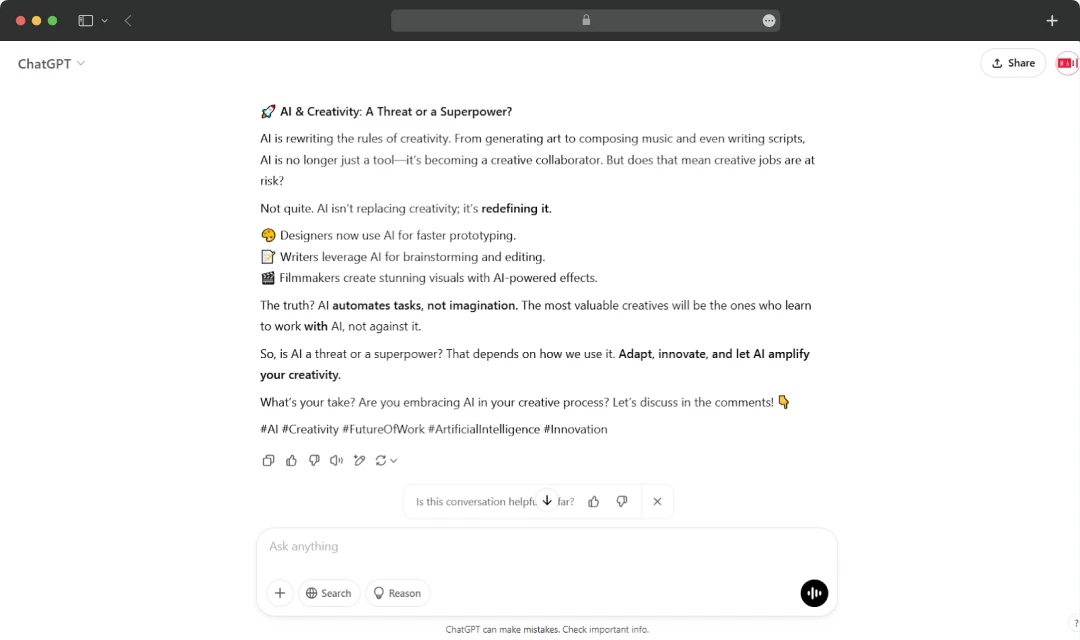Enable the Search mode

(329, 593)
